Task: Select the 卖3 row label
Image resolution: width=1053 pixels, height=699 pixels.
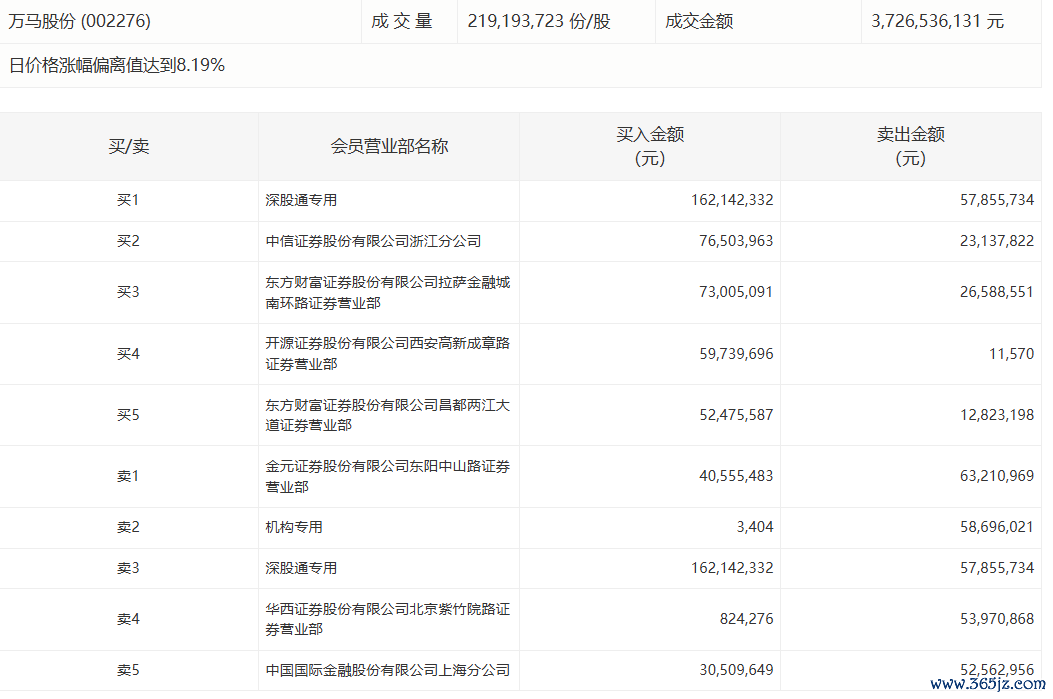Action: tap(128, 568)
